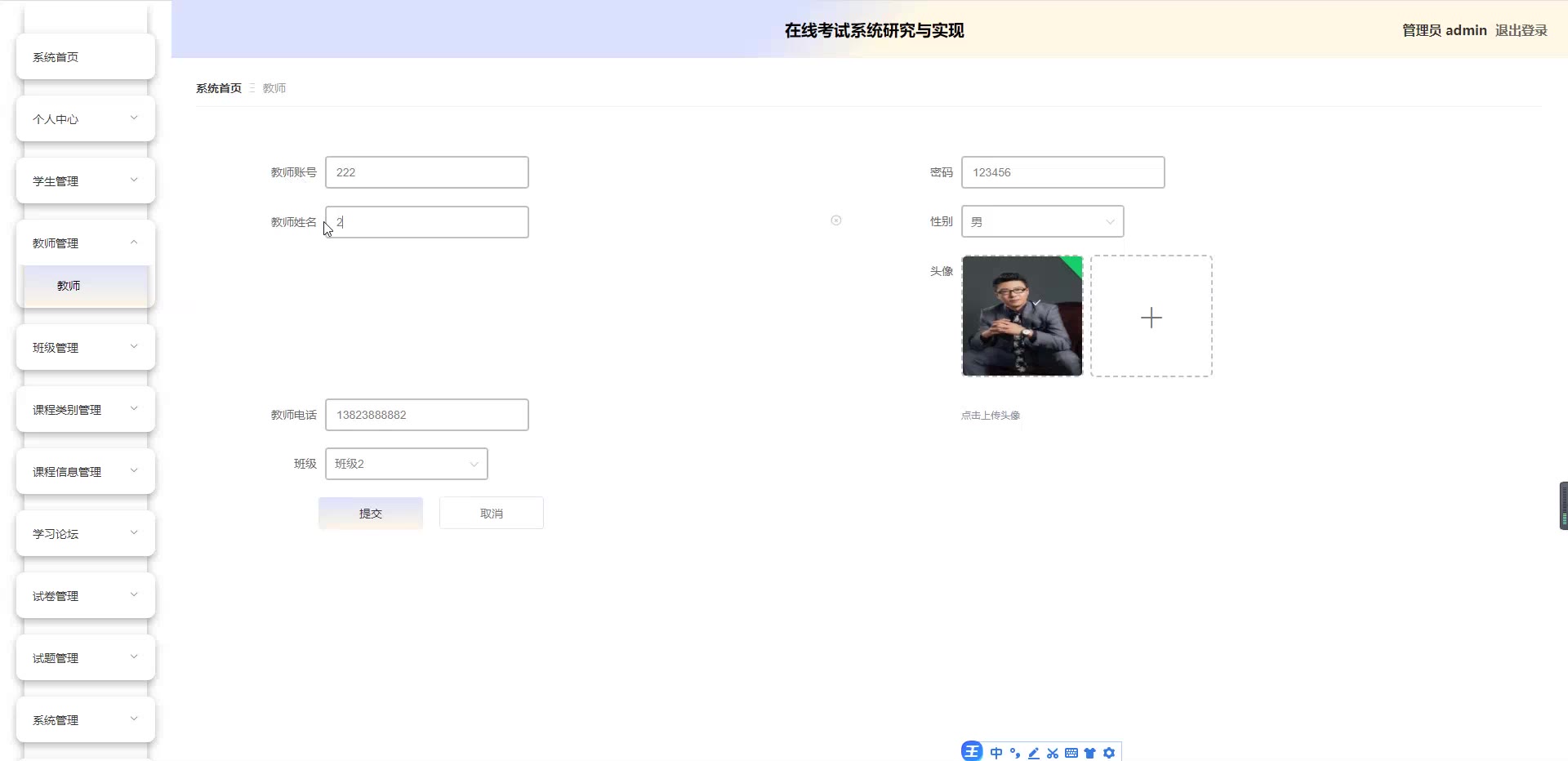1568x761 pixels.
Task: Focus the 密码 input field
Action: 1063,172
